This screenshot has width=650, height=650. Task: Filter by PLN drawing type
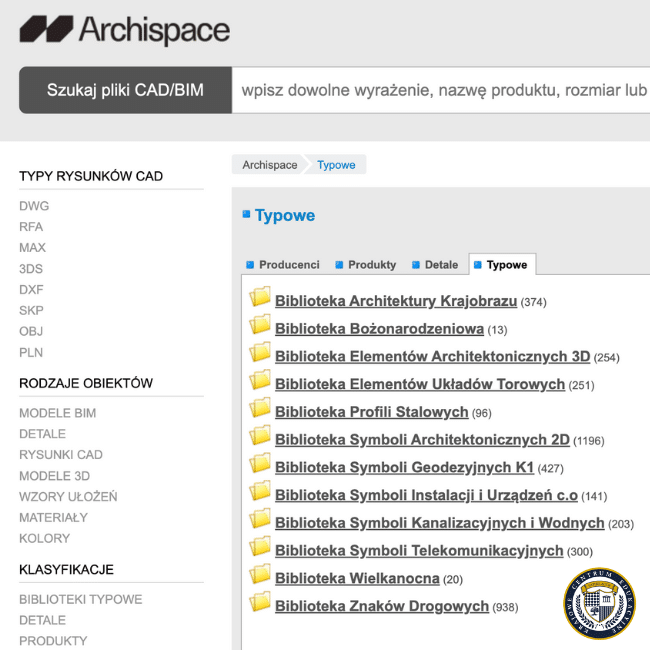coord(31,352)
